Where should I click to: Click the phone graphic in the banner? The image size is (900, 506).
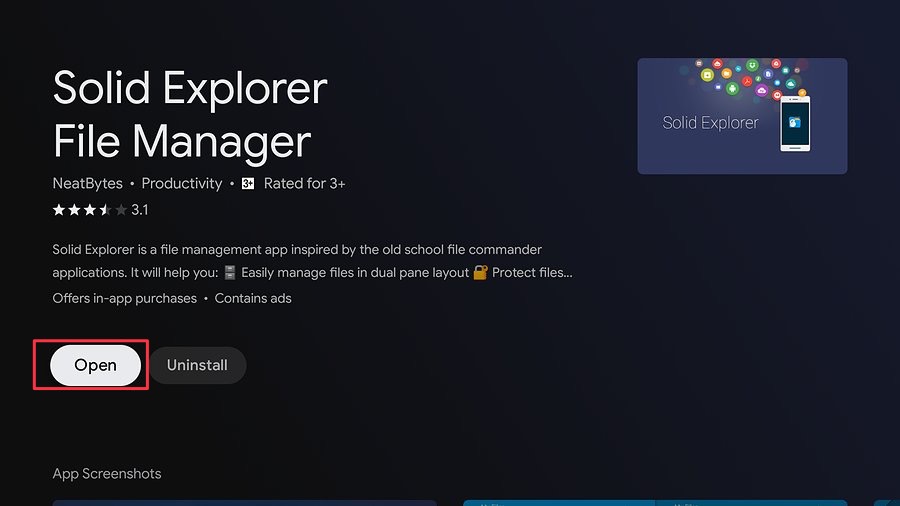(x=795, y=123)
